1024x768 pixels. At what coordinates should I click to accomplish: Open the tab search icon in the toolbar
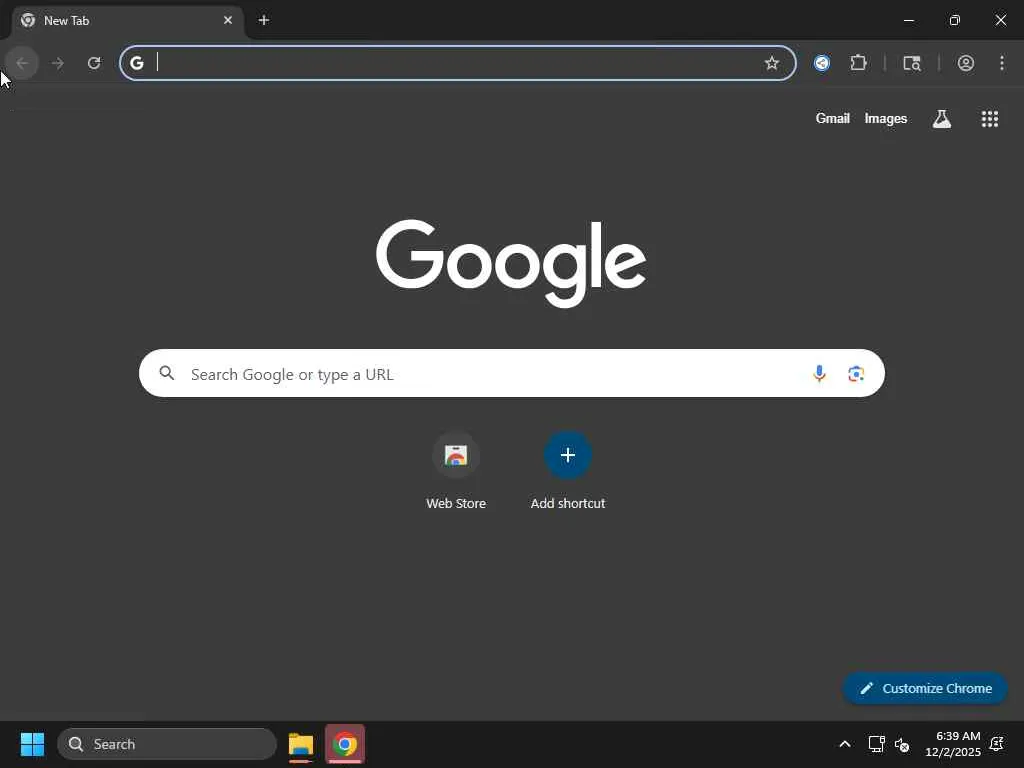[912, 63]
